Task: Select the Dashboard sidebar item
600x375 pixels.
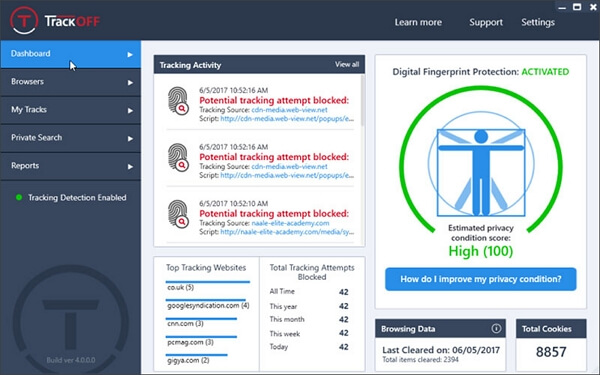Action: [71, 54]
